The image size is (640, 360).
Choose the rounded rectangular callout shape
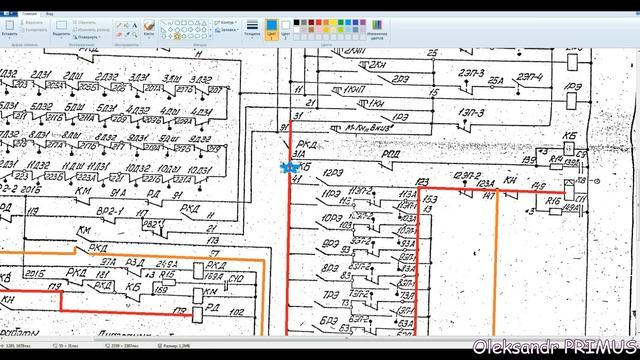click(x=191, y=36)
